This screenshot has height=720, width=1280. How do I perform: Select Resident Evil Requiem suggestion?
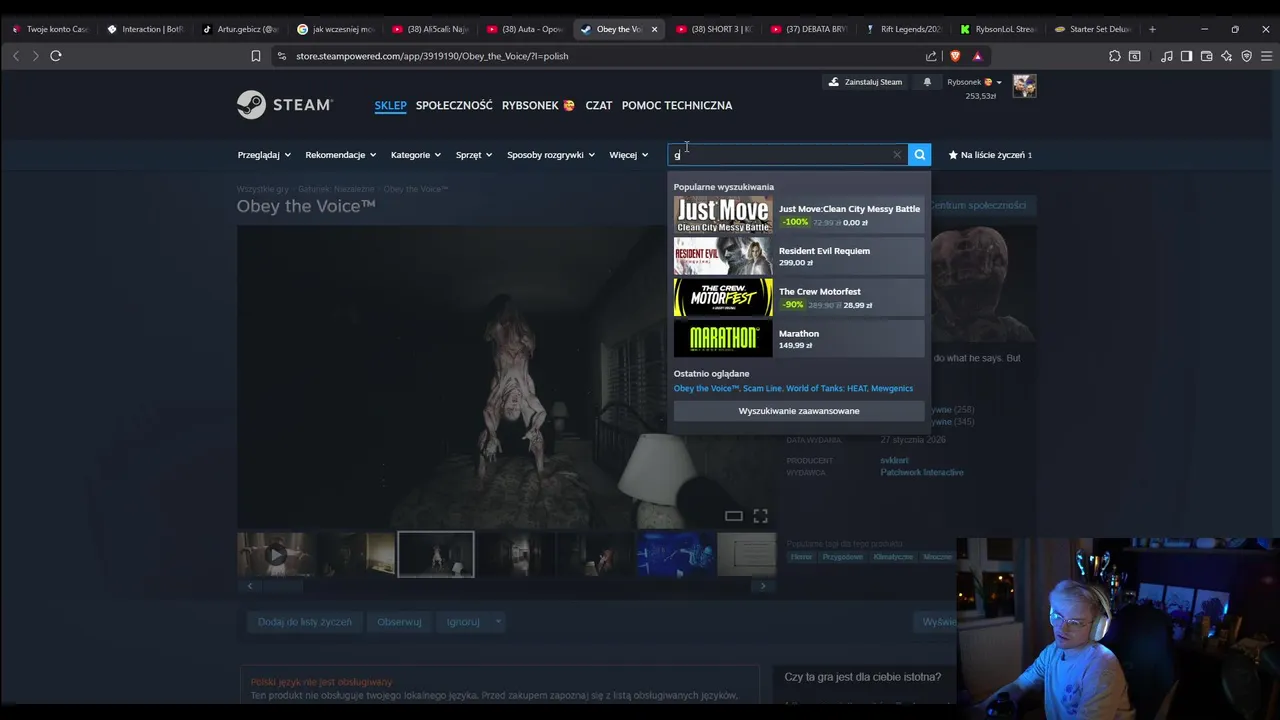[x=799, y=256]
